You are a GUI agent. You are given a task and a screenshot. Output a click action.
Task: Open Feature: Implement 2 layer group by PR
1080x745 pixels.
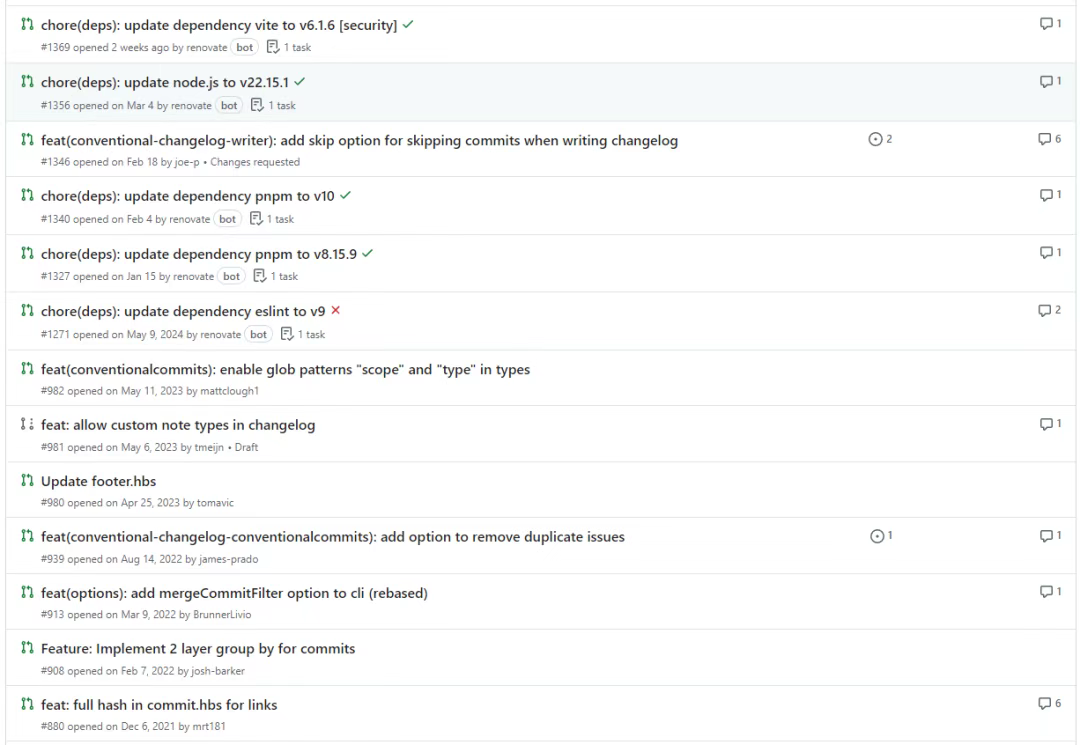[x=198, y=649]
